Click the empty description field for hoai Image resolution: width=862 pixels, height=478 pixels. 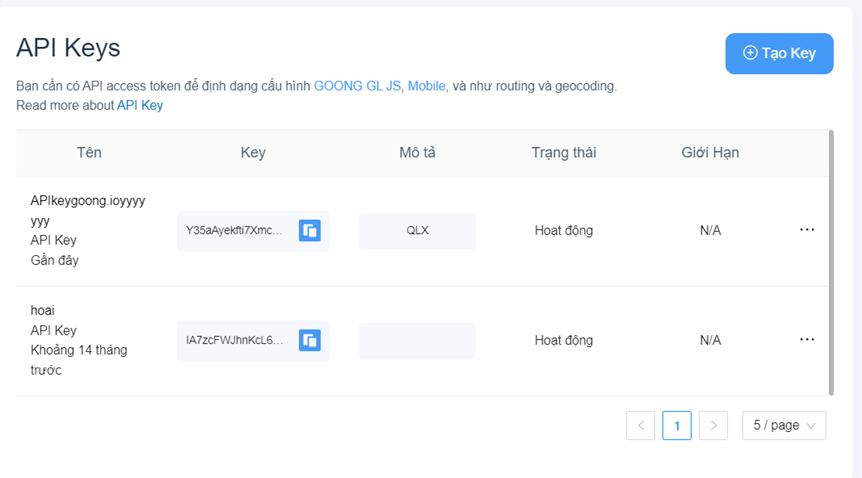(417, 340)
